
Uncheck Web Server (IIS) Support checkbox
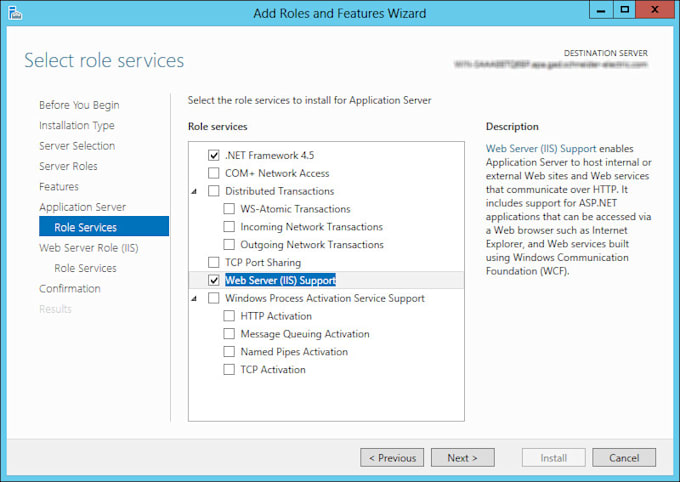[x=213, y=280]
